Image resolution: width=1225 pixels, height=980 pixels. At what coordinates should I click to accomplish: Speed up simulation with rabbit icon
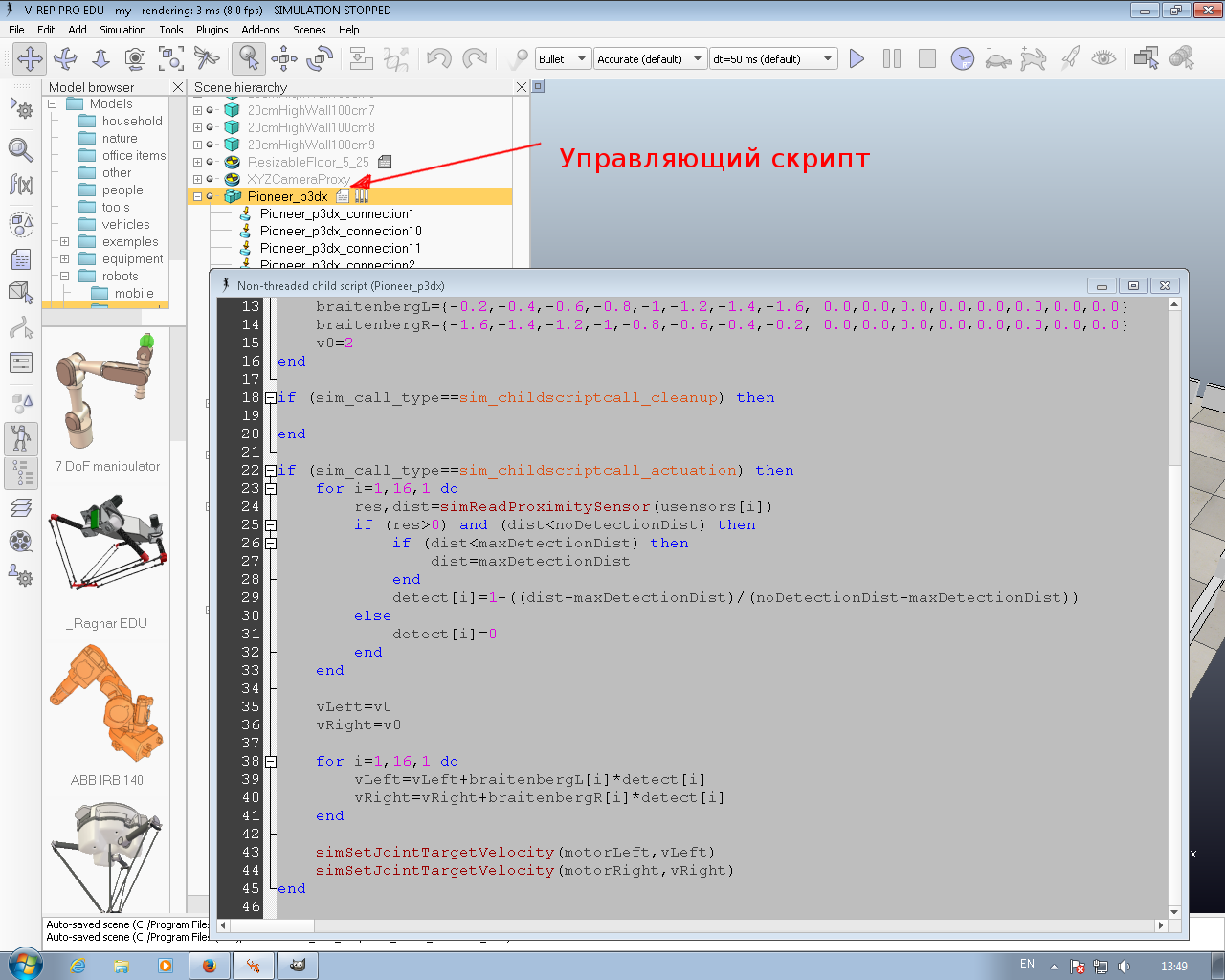[1034, 58]
